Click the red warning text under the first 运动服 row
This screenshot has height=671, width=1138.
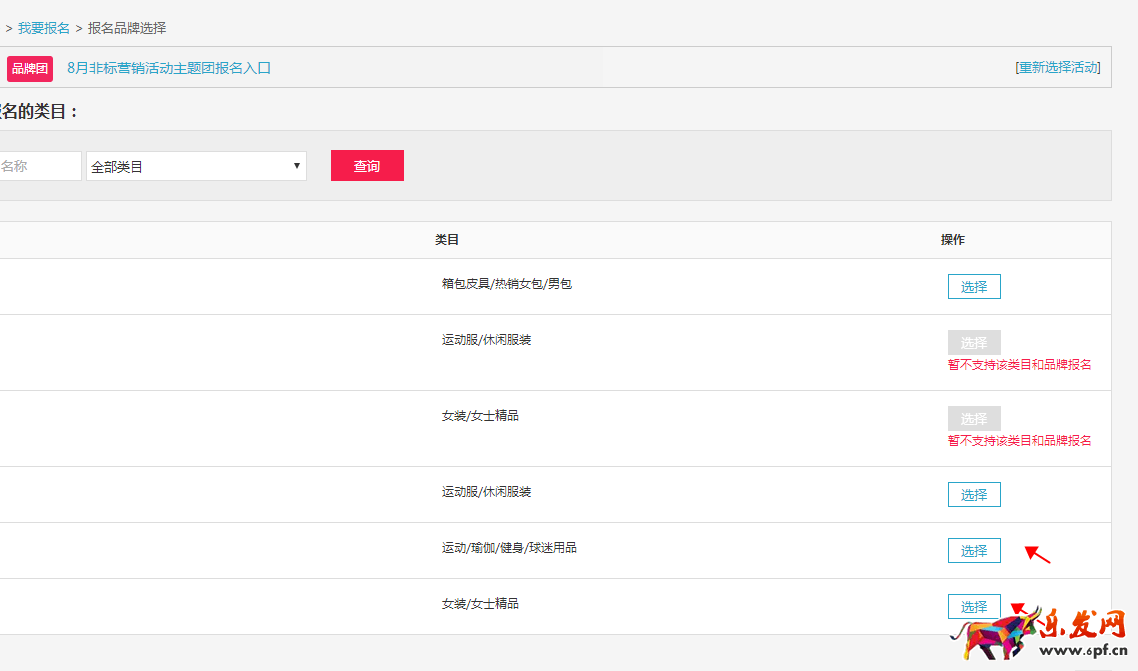point(1019,365)
